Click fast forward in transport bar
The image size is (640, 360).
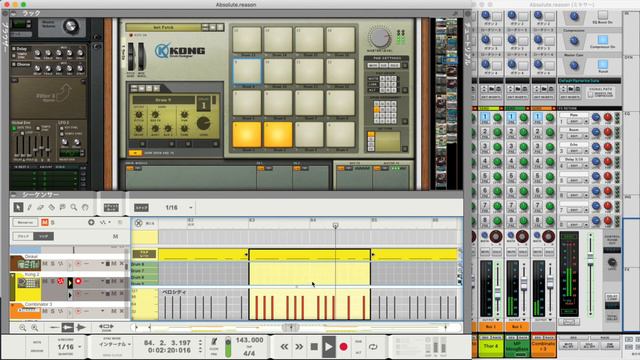click(299, 347)
